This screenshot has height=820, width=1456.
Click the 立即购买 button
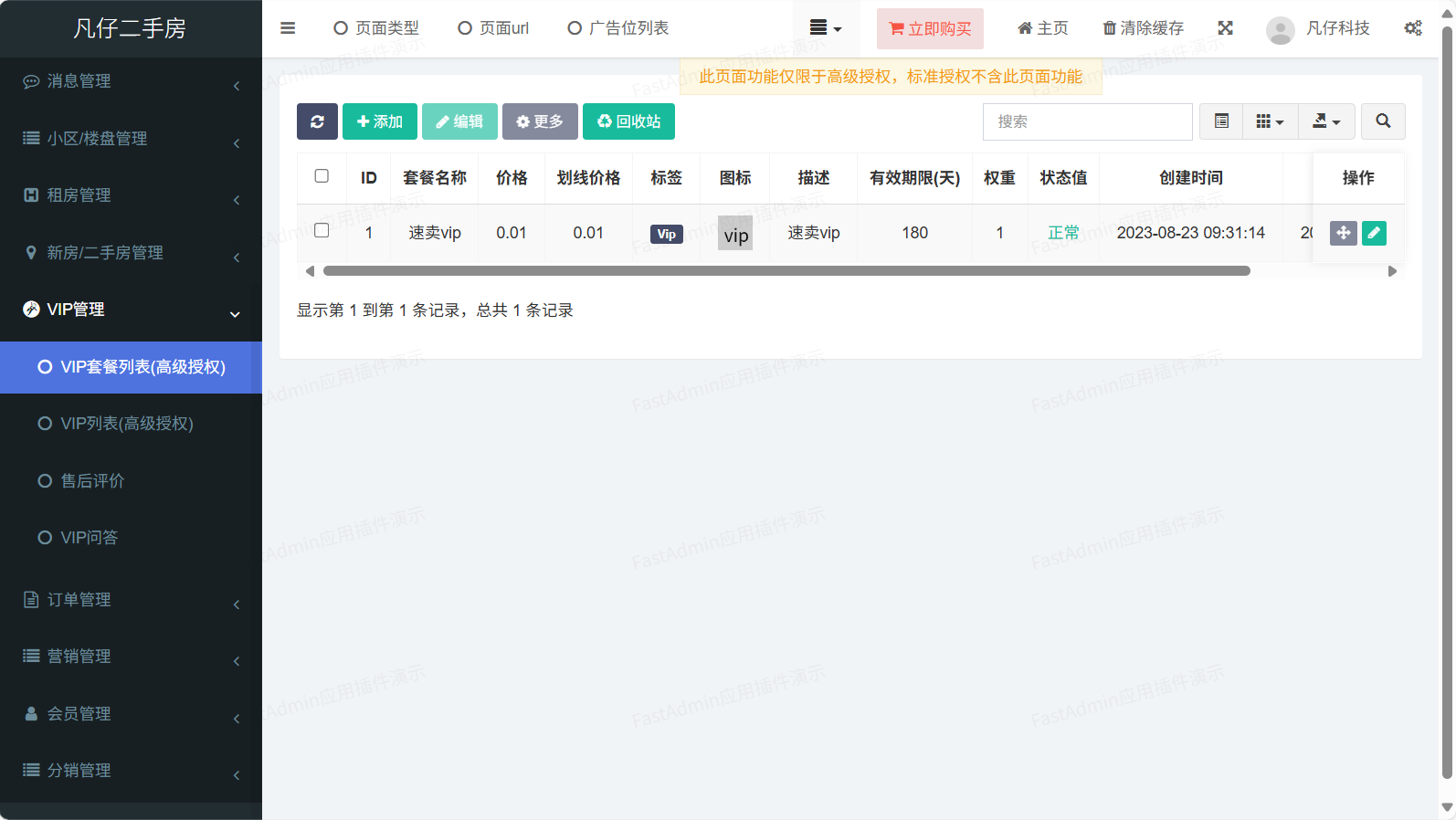tap(930, 29)
